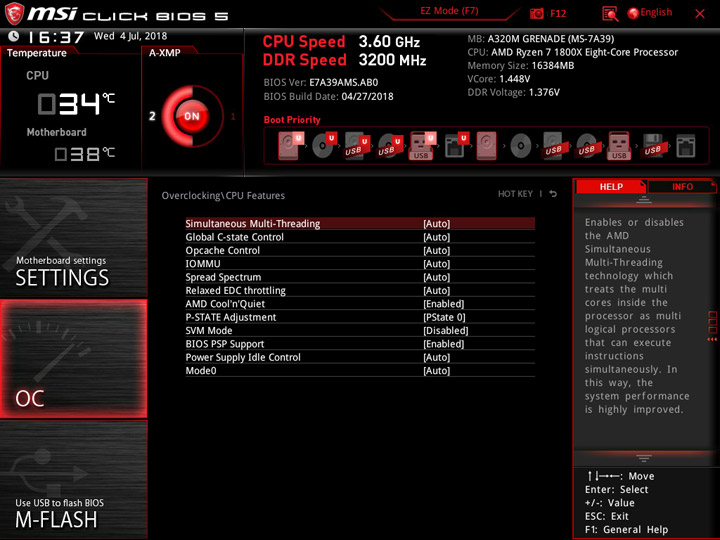The height and width of the screenshot is (540, 720).
Task: Open IOMMU [Auto] value
Action: pos(437,264)
